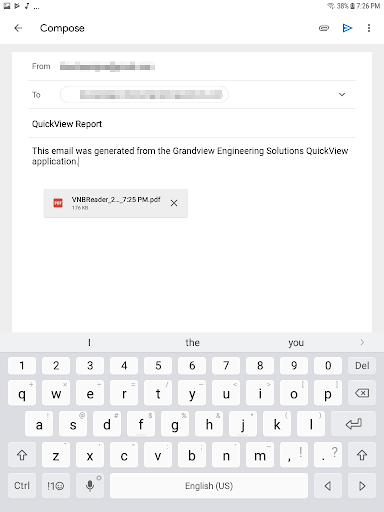Screen dimensions: 384x512
Task: Open the three-dot more options menu
Action: click(369, 28)
